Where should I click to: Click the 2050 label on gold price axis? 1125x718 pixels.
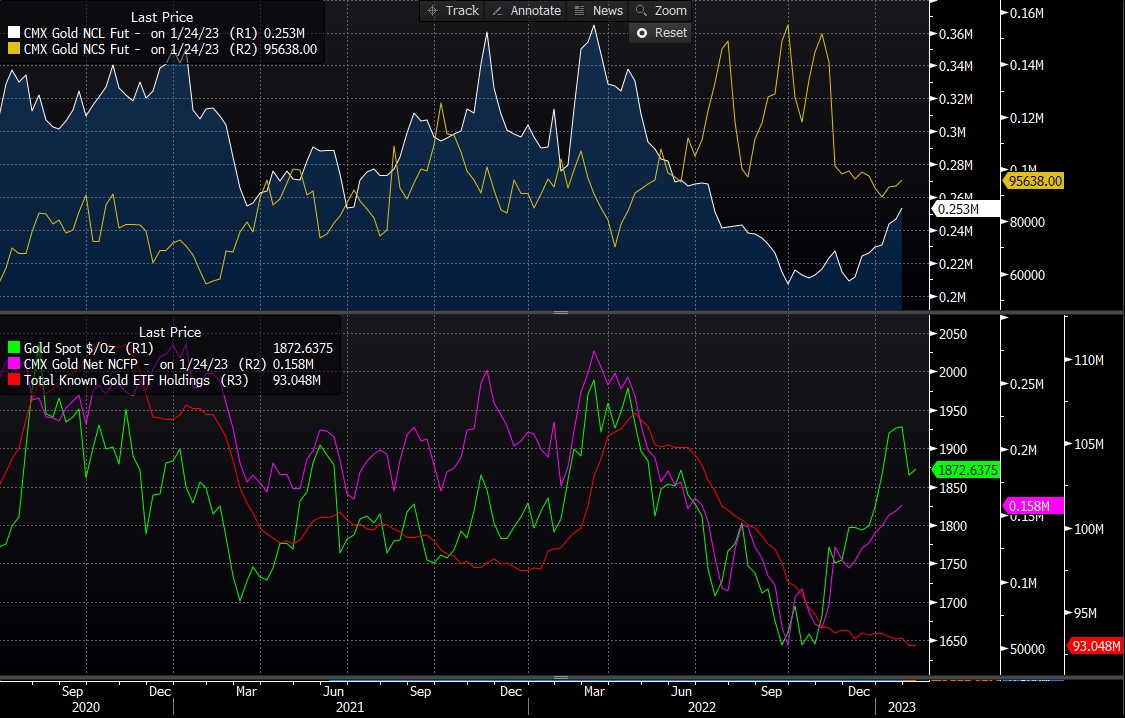[x=953, y=334]
